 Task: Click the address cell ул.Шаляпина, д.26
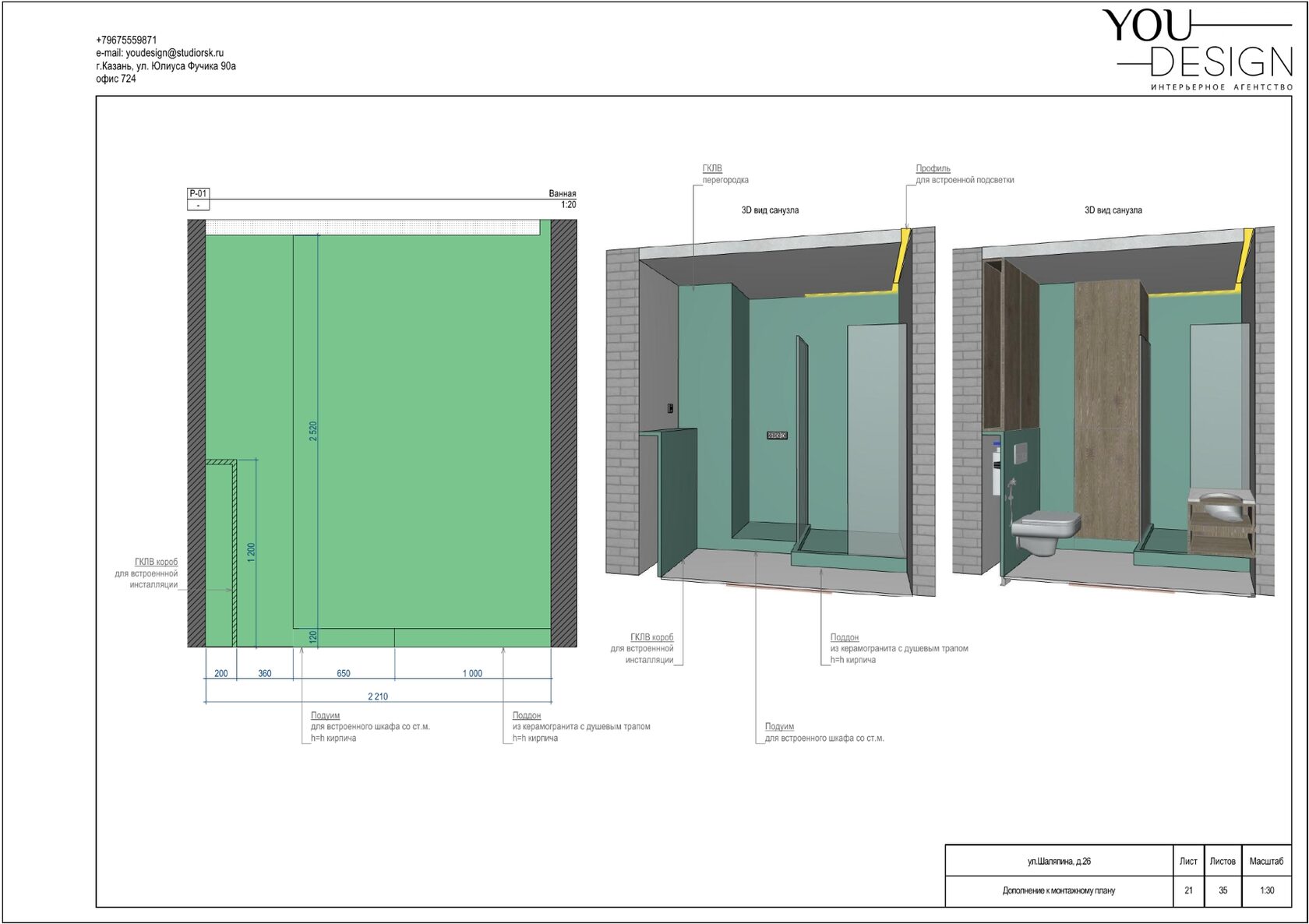1059,861
